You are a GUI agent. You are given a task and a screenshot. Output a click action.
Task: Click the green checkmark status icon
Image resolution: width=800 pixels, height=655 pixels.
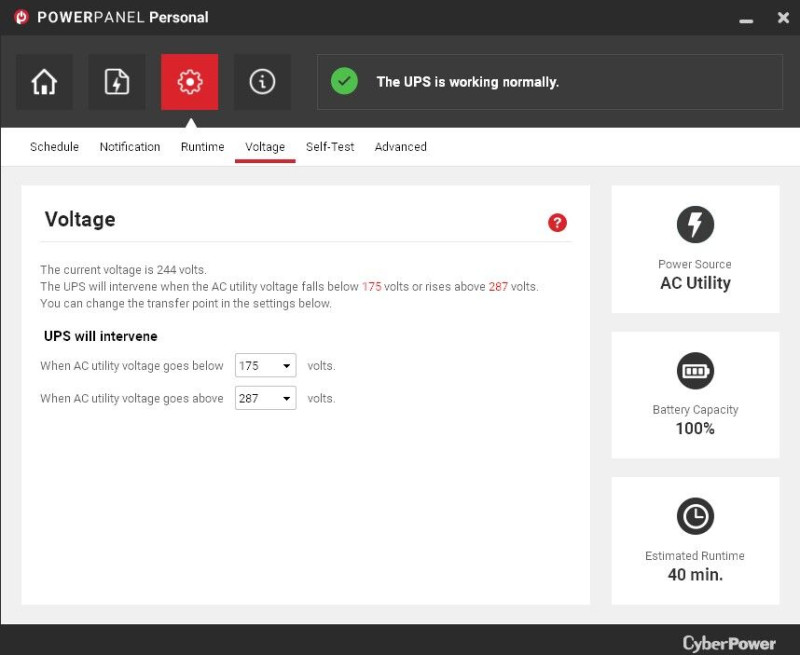[x=344, y=81]
